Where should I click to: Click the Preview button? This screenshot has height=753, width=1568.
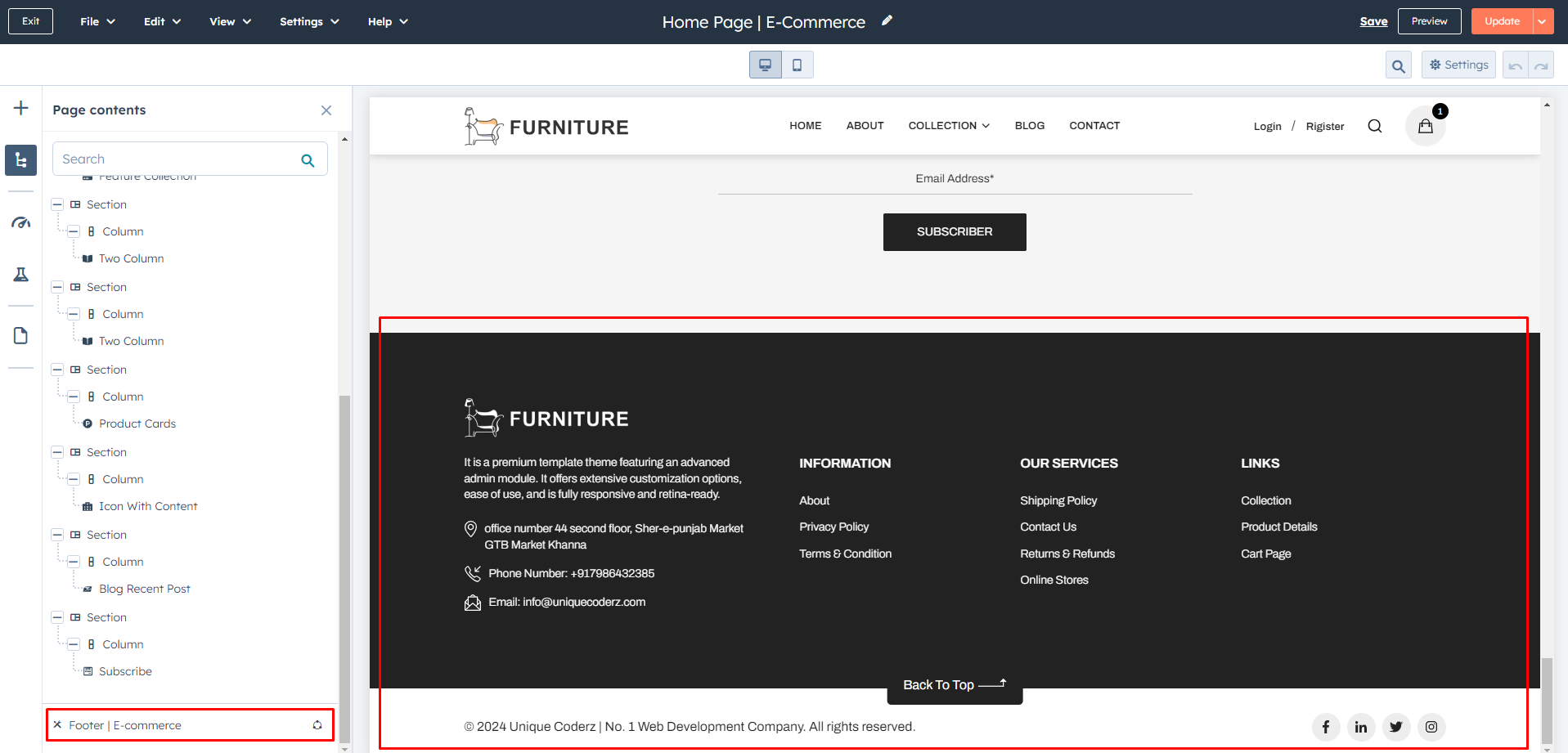coord(1429,21)
